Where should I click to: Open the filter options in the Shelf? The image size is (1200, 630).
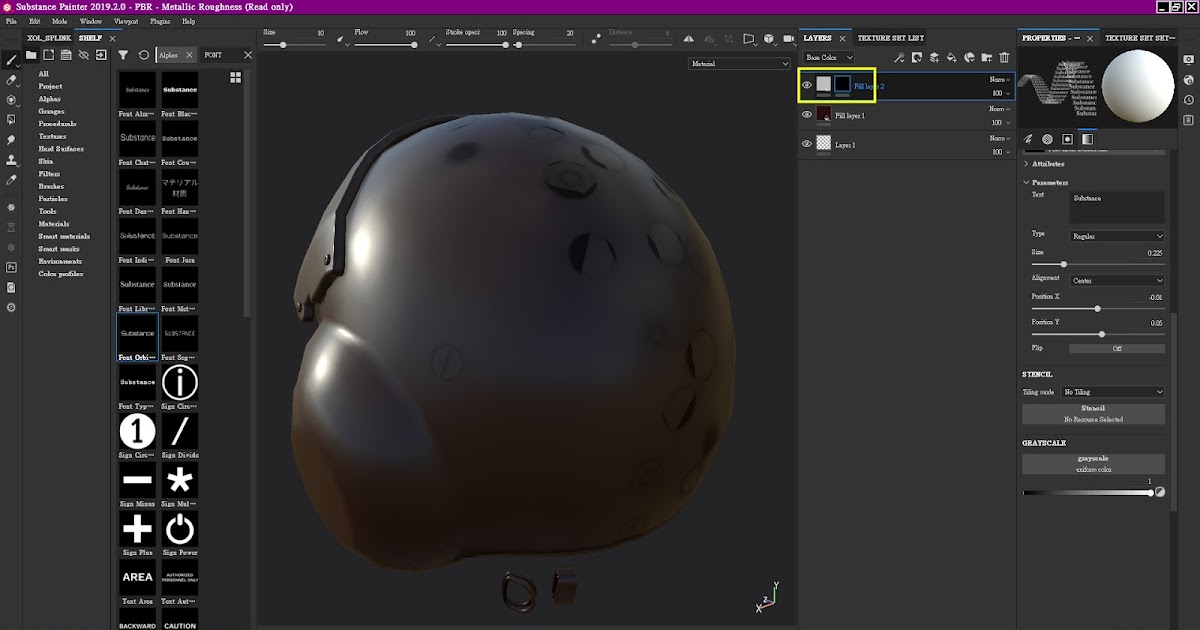121,55
